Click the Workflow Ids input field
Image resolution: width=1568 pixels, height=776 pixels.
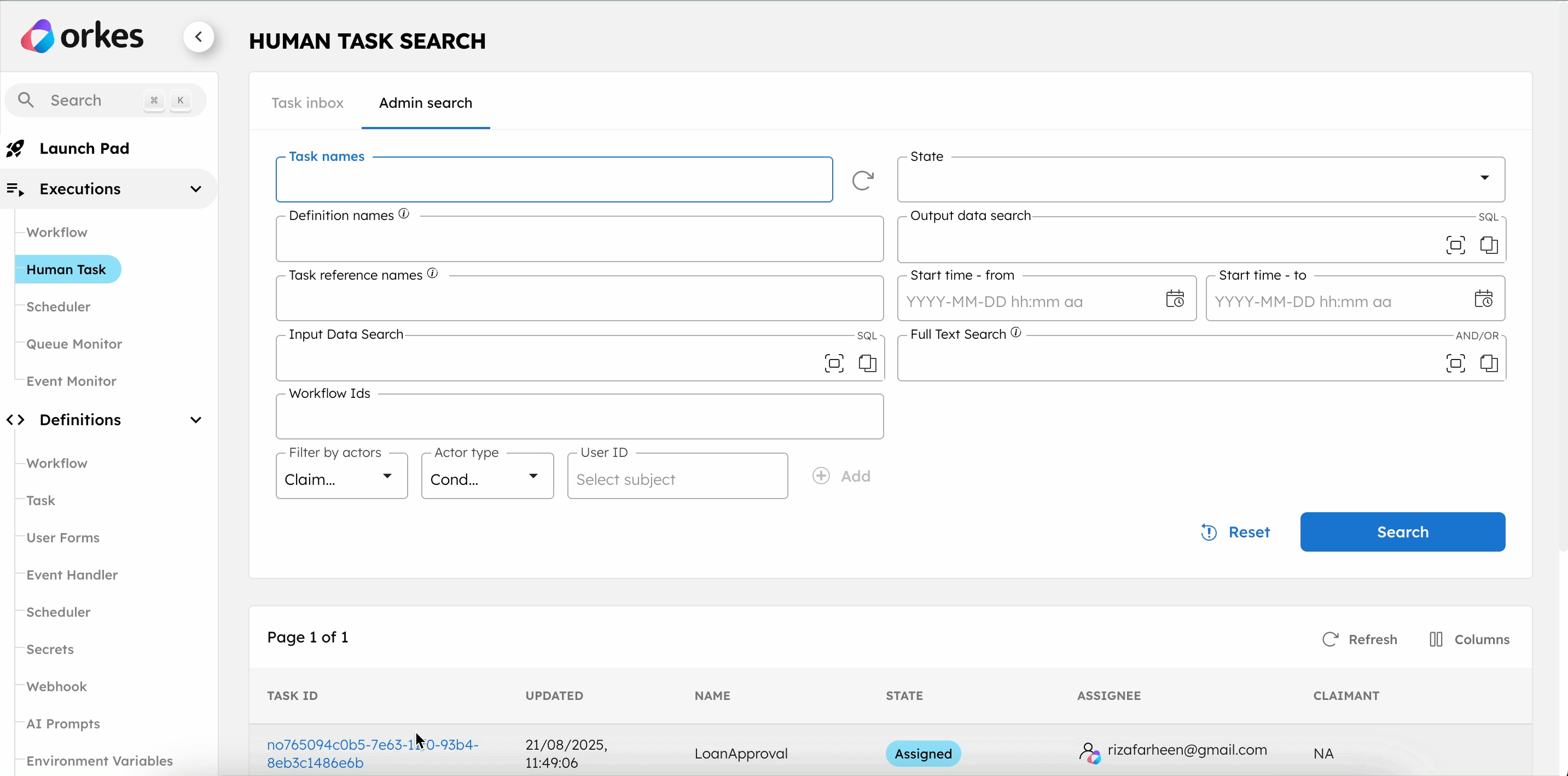579,417
